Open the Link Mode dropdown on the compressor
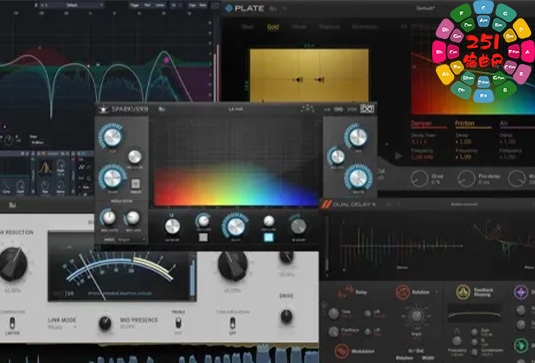 [62, 327]
